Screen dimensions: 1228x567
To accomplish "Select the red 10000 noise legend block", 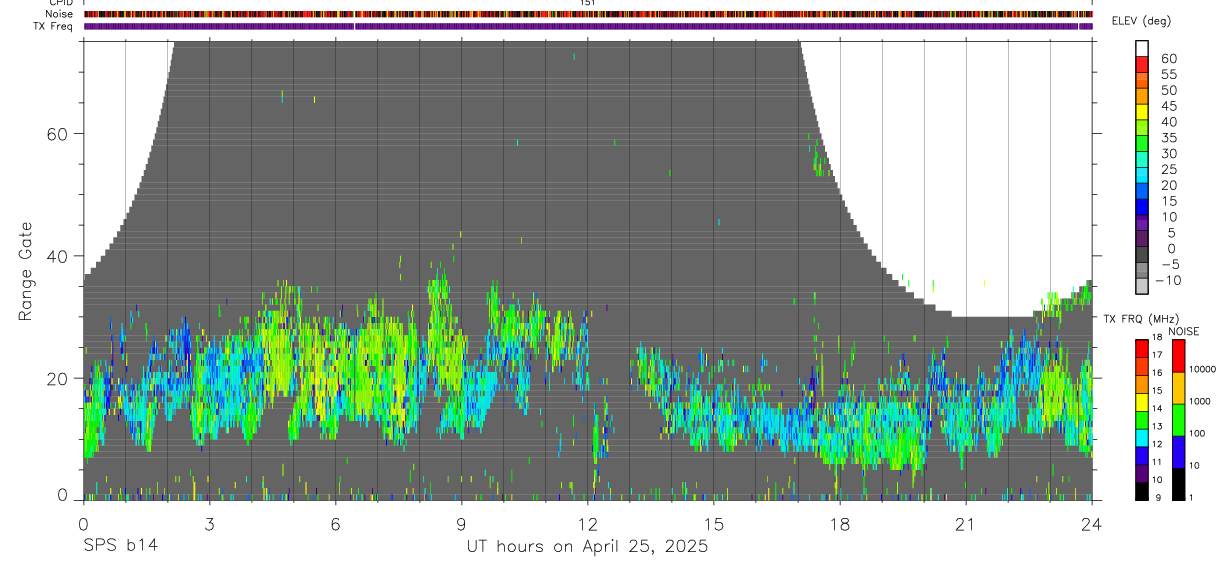I will (x=1178, y=356).
